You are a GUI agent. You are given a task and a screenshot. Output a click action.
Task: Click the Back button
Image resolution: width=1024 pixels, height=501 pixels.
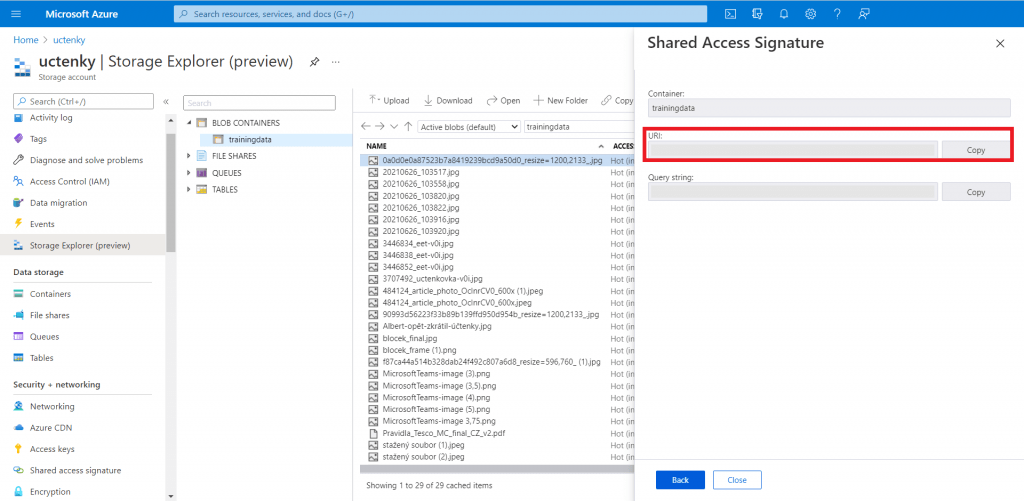click(x=680, y=480)
